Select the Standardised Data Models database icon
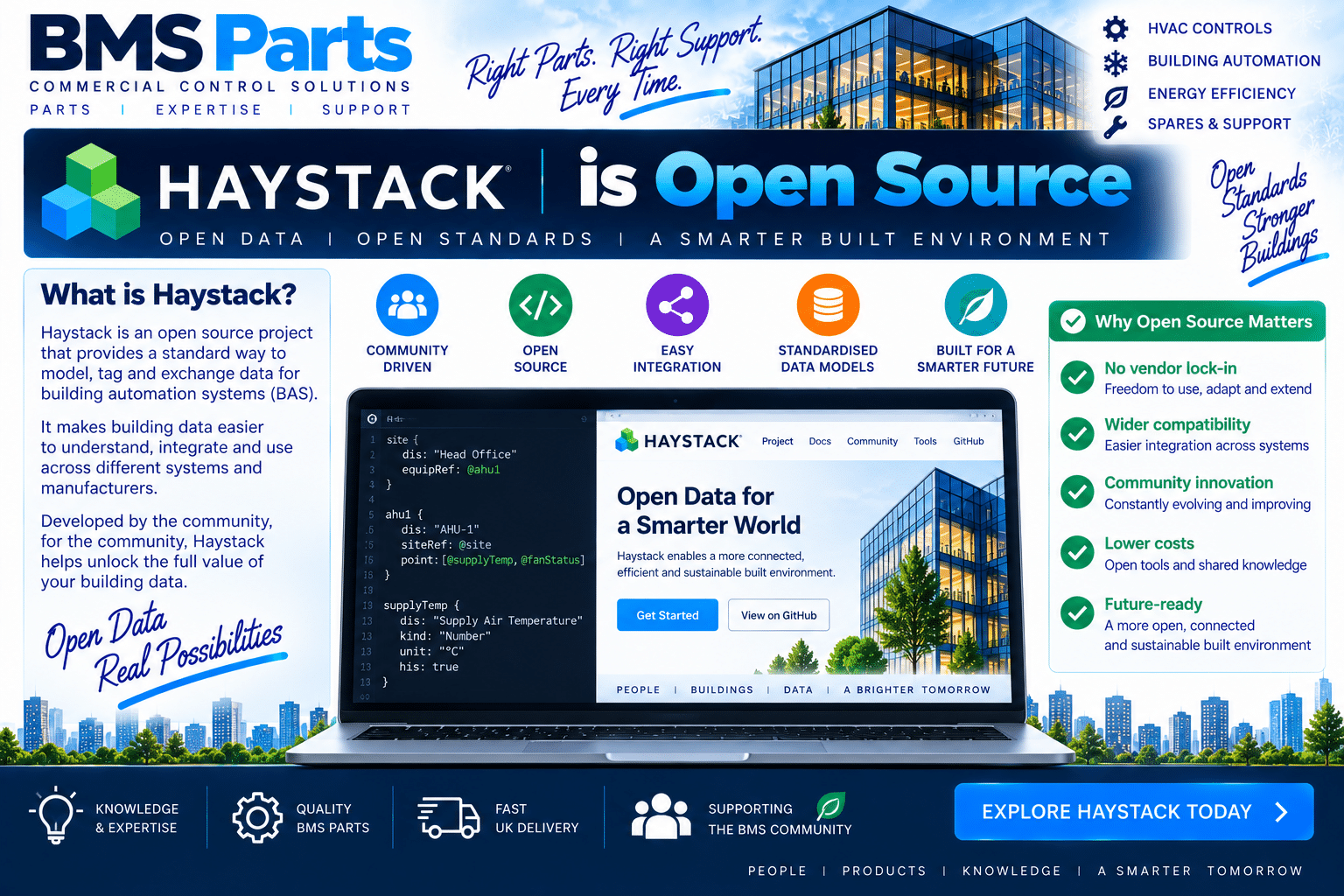Viewport: 1344px width, 896px height. coord(828,305)
